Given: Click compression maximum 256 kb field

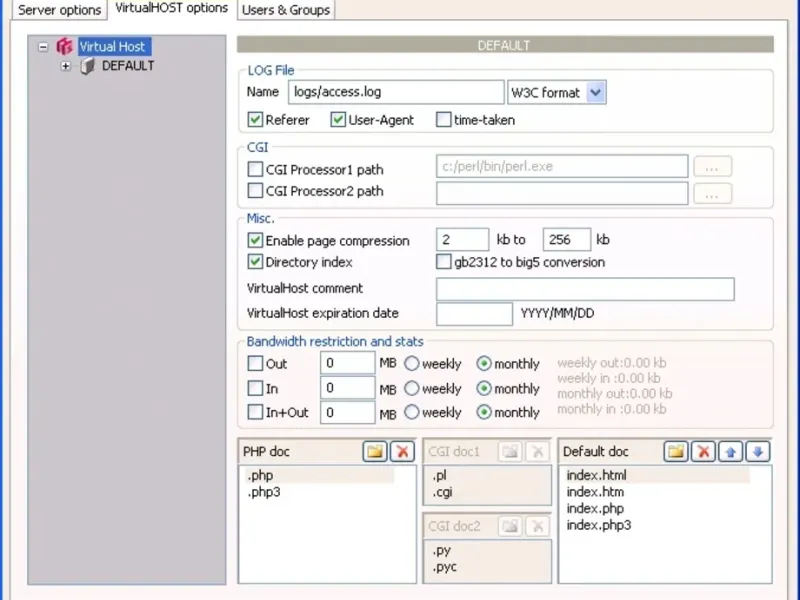Looking at the screenshot, I should click(566, 240).
